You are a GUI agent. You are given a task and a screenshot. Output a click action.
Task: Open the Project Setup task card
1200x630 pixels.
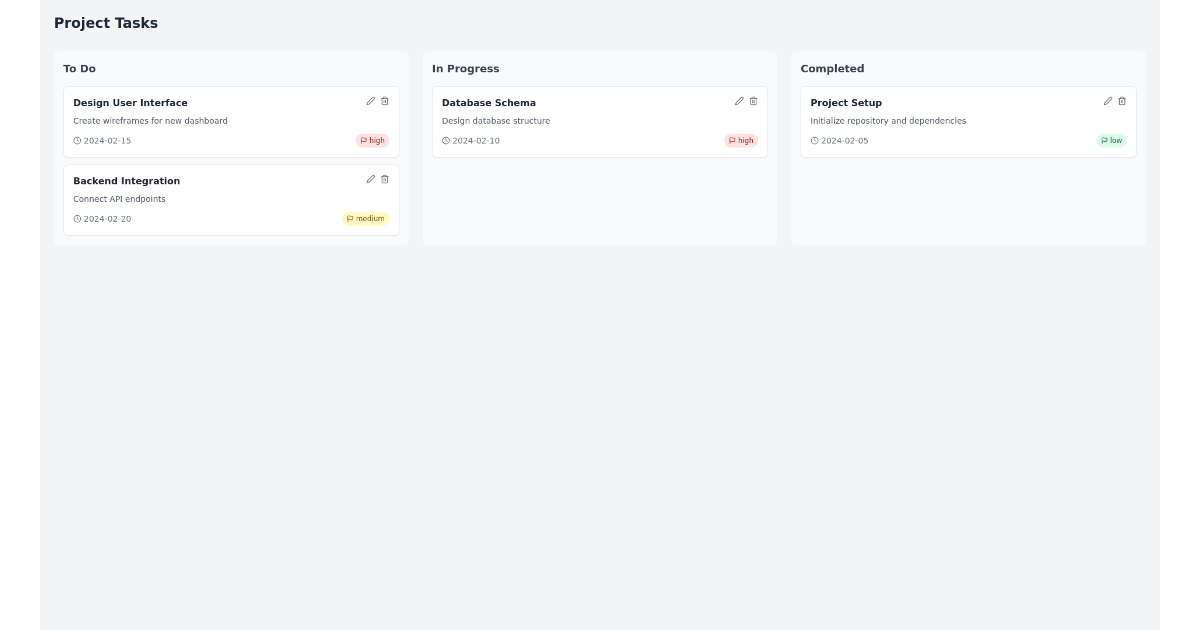pyautogui.click(x=968, y=121)
